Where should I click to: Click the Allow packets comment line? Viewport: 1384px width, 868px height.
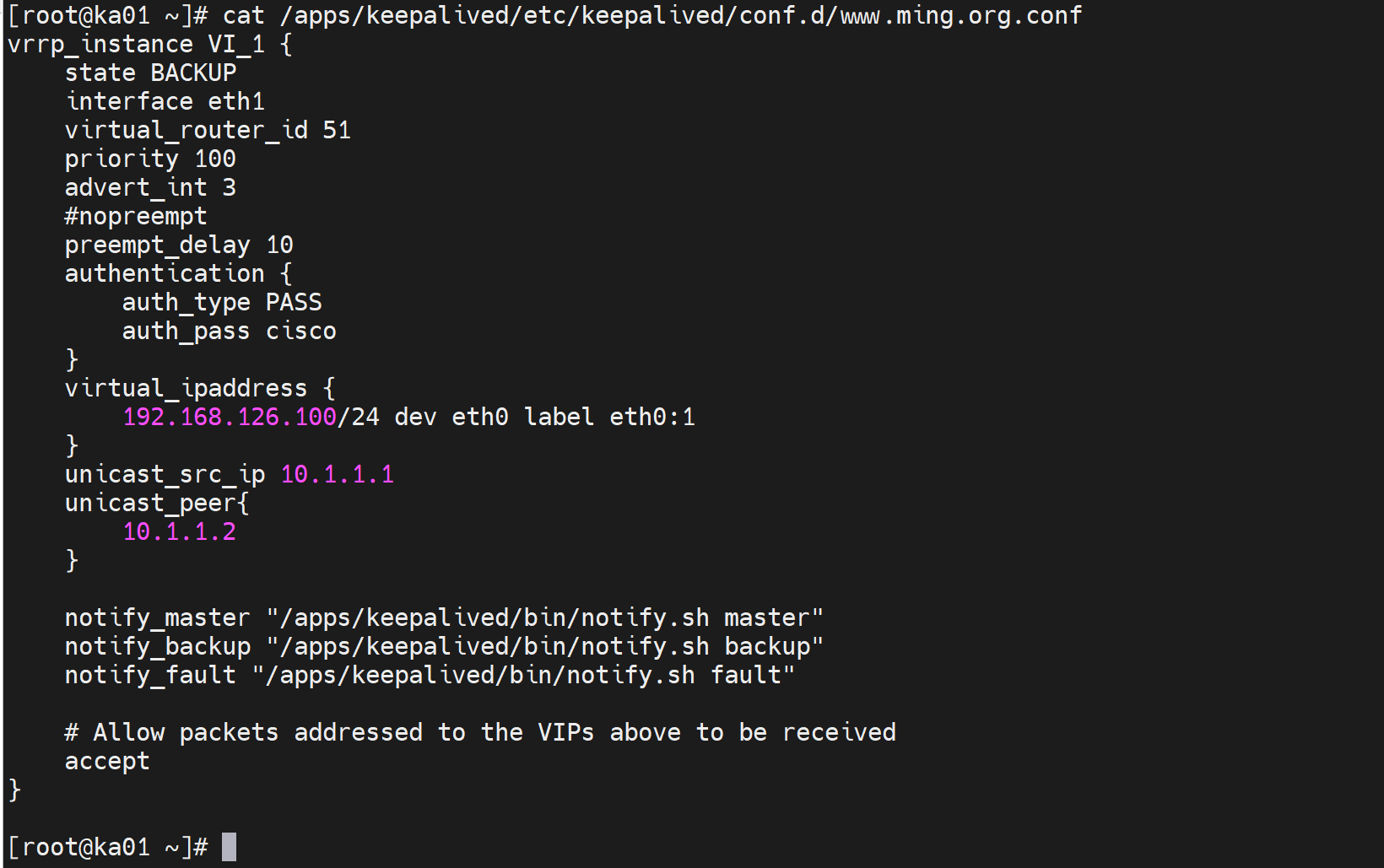point(480,732)
